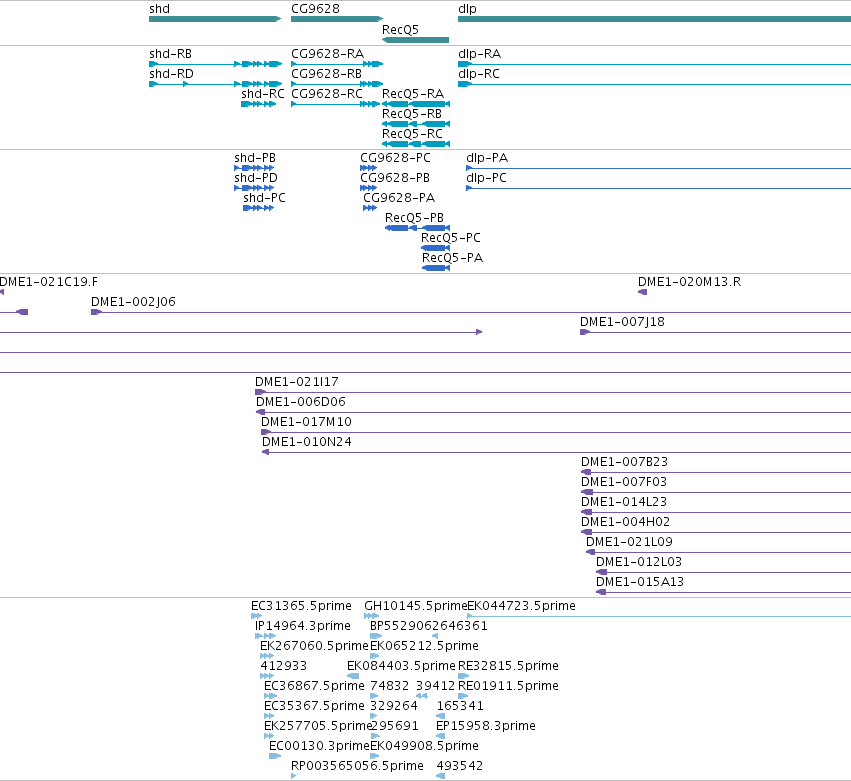Click the DME1-012L03 clone label
Image resolution: width=851 pixels, height=781 pixels.
point(639,563)
